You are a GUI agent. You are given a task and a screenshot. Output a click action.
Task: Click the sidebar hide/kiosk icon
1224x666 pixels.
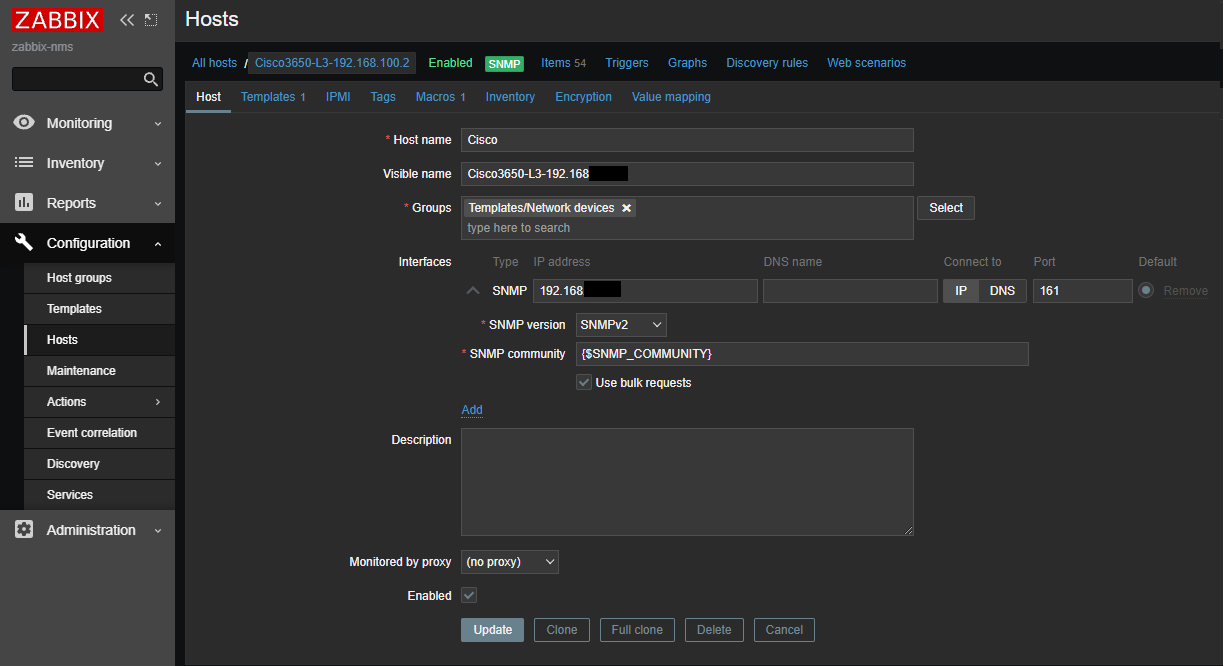(151, 20)
